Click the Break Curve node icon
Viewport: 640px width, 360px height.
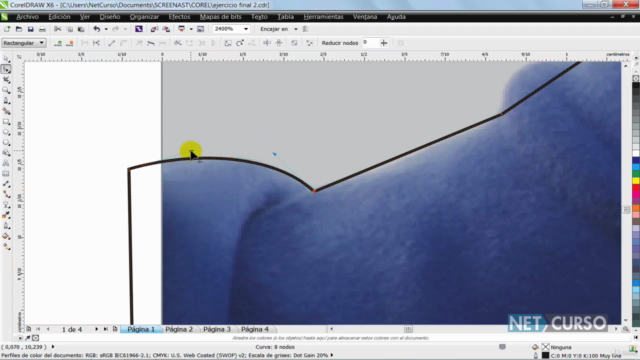(x=96, y=43)
